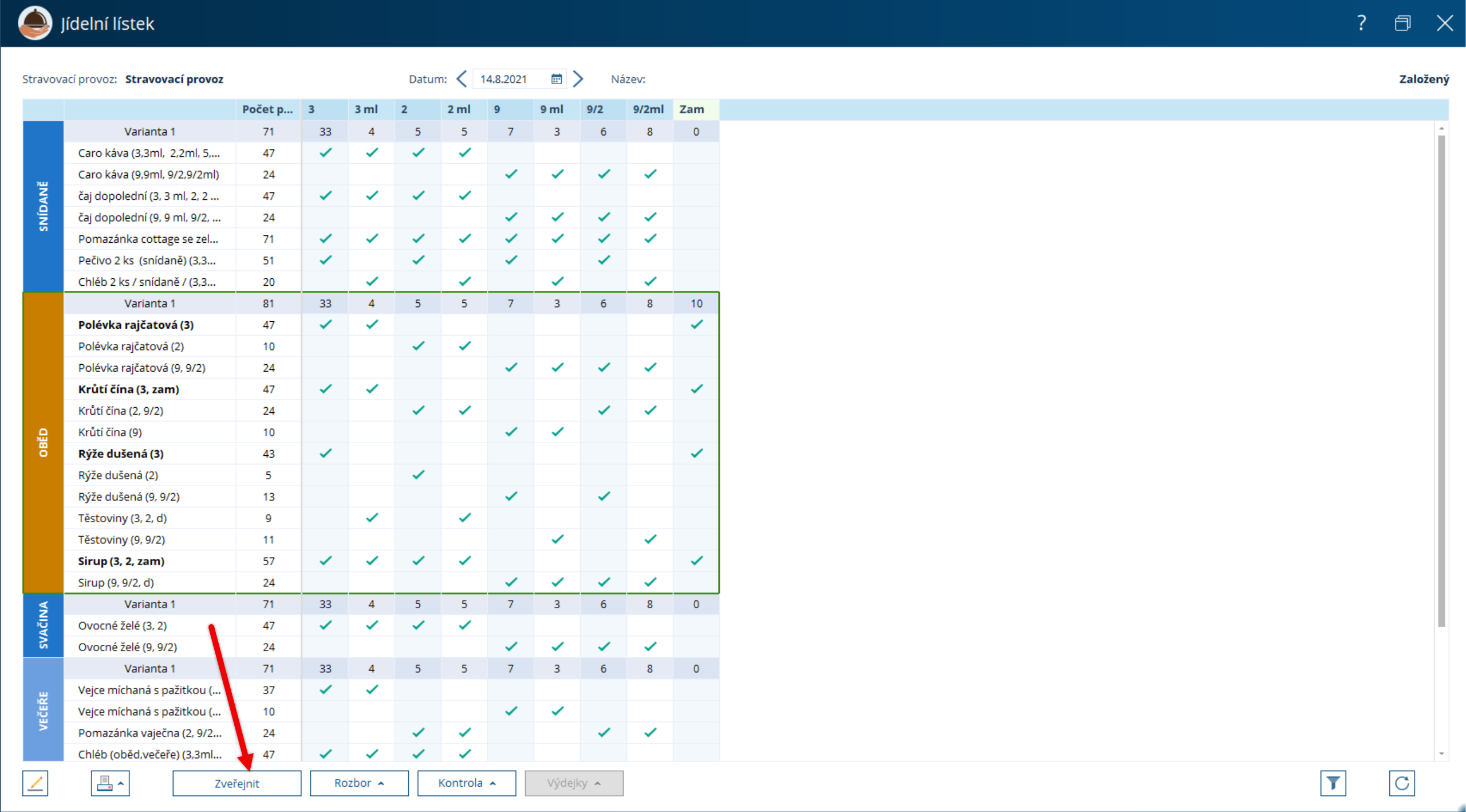Screen dimensions: 1466x812
Task: Go to previous date arrow
Action: pos(462,79)
